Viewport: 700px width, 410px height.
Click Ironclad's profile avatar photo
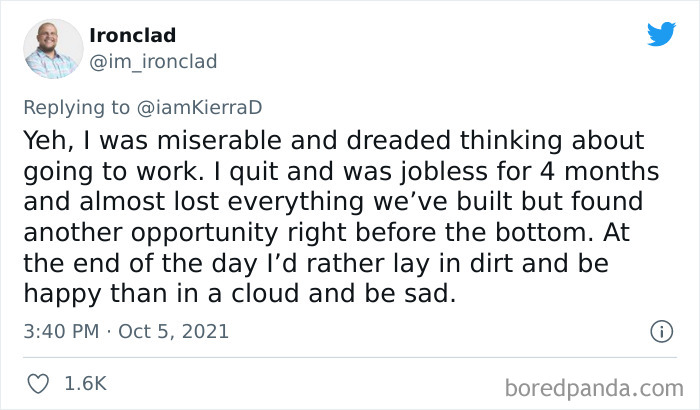53,48
